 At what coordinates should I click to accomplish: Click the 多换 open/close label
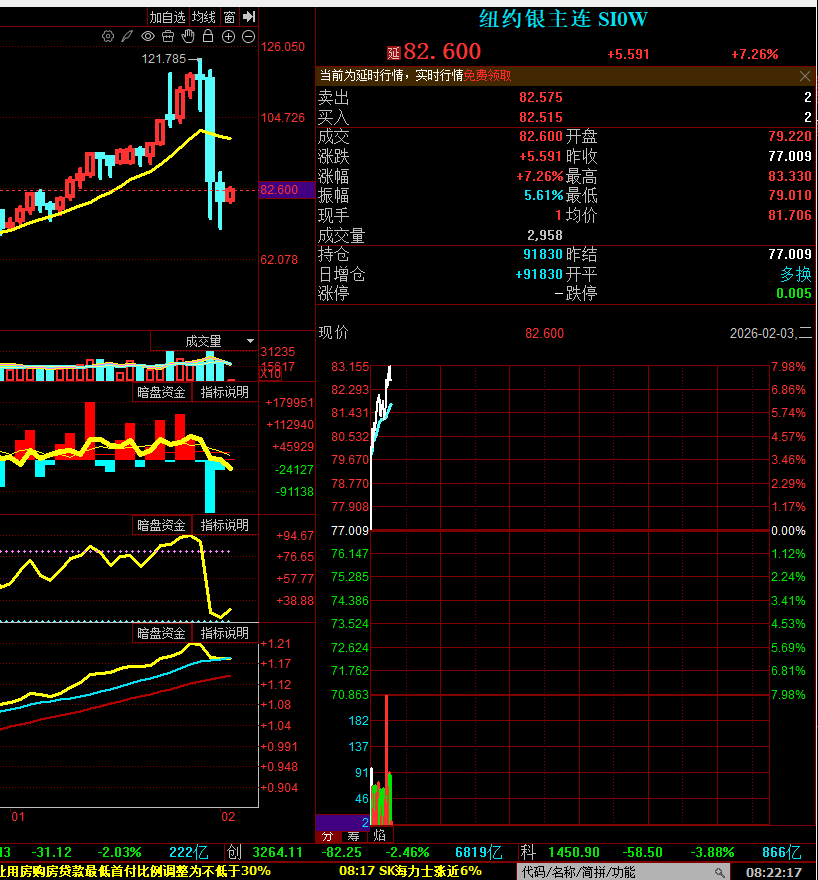[796, 274]
